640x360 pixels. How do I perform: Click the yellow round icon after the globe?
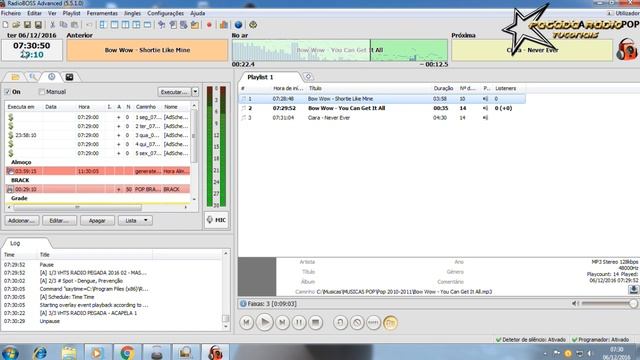(253, 25)
